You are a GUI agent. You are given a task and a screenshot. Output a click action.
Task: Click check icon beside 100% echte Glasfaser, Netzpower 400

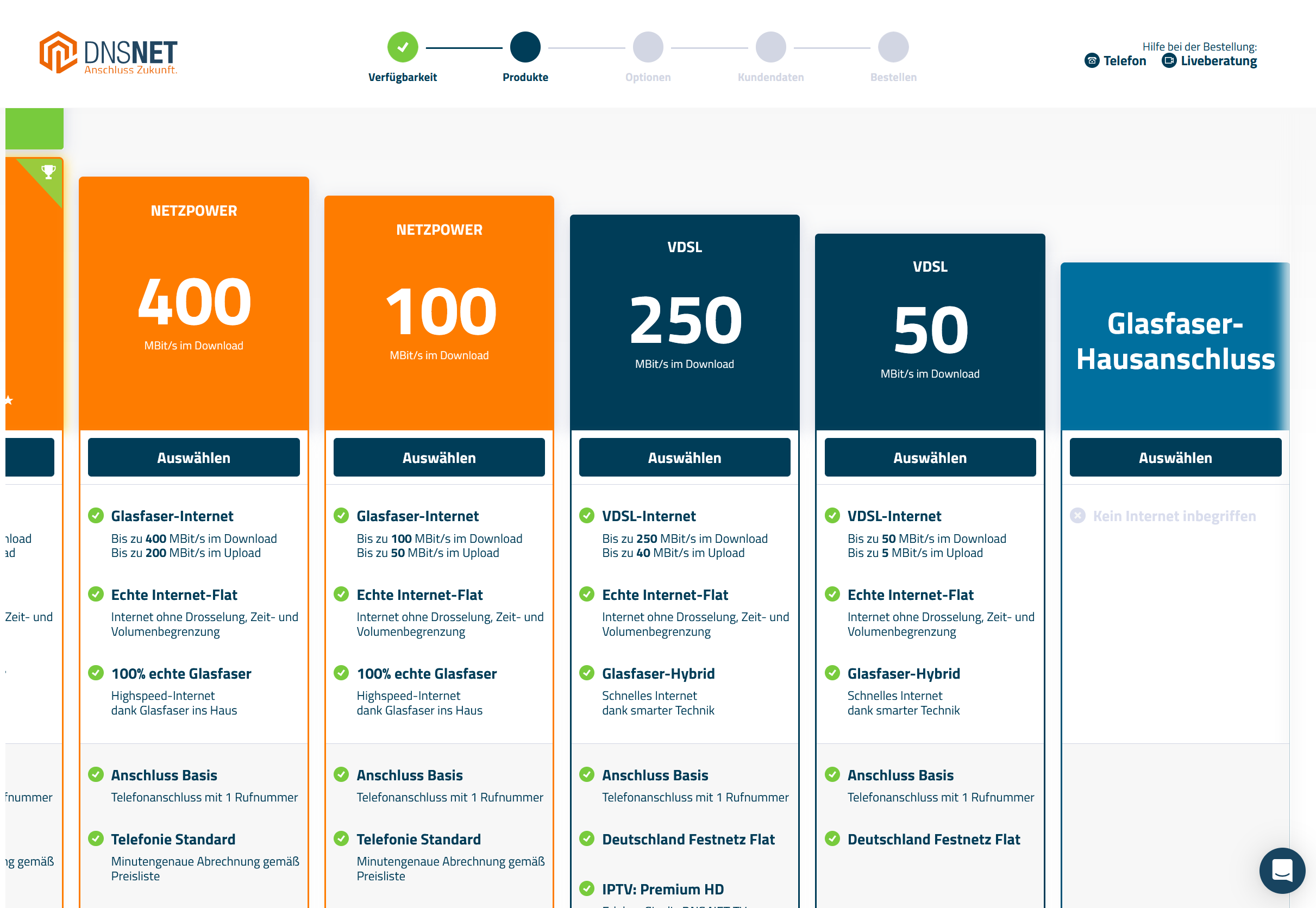pyautogui.click(x=96, y=673)
